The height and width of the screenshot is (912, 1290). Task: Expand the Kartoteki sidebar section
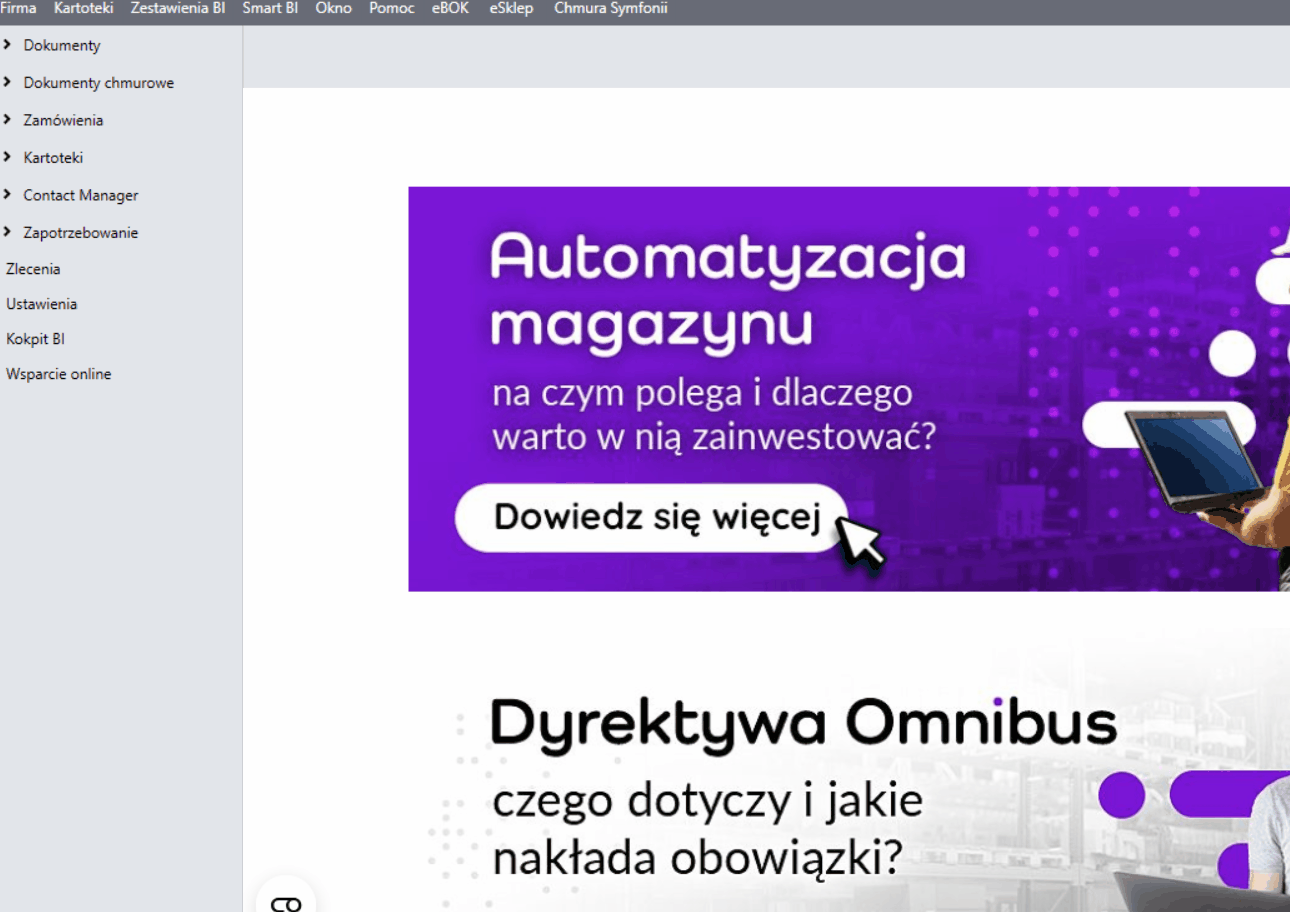coord(53,157)
